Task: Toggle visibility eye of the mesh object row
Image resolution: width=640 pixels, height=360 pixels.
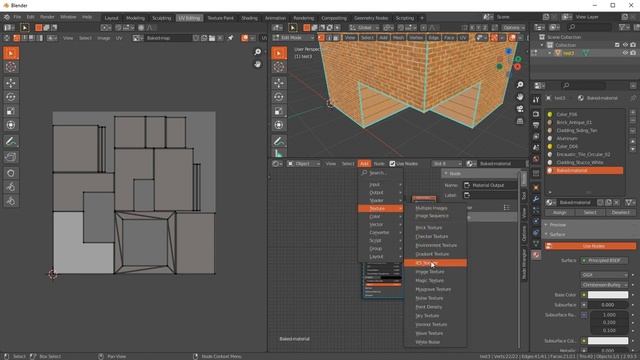Action: [x=625, y=53]
